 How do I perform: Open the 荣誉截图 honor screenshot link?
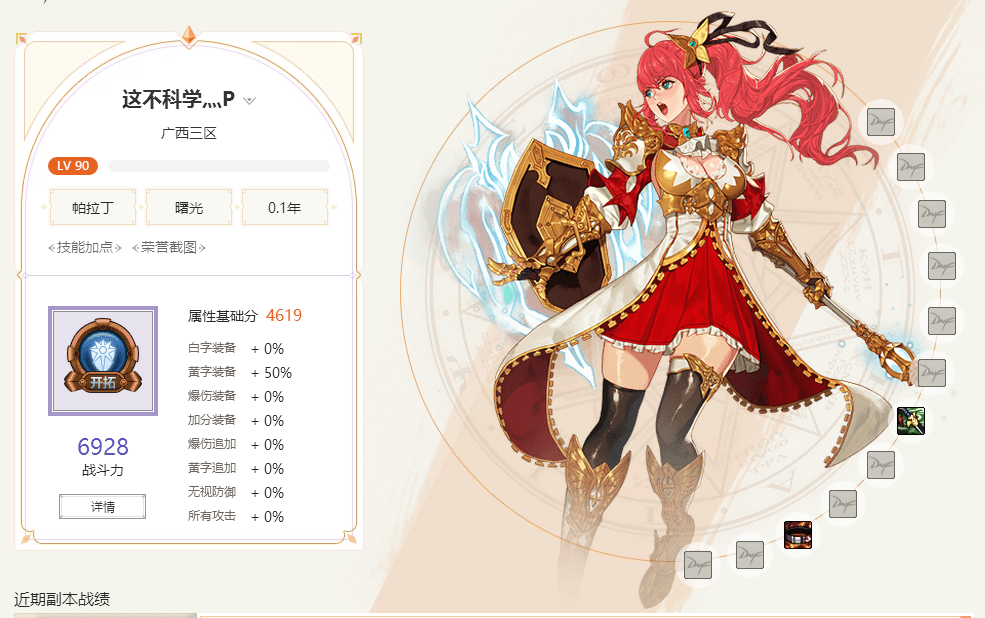tap(169, 247)
